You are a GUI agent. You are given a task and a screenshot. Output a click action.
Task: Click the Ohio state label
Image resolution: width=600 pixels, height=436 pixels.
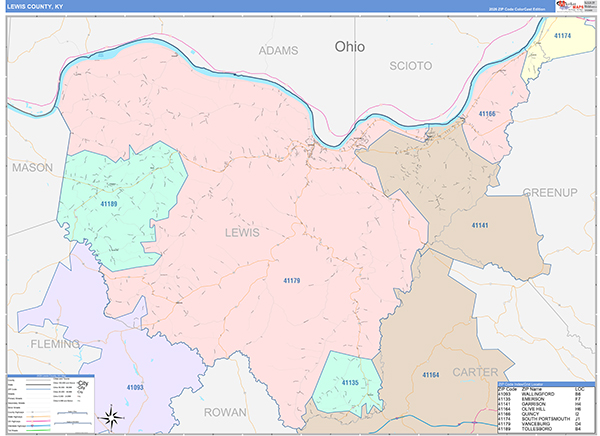pyautogui.click(x=350, y=47)
